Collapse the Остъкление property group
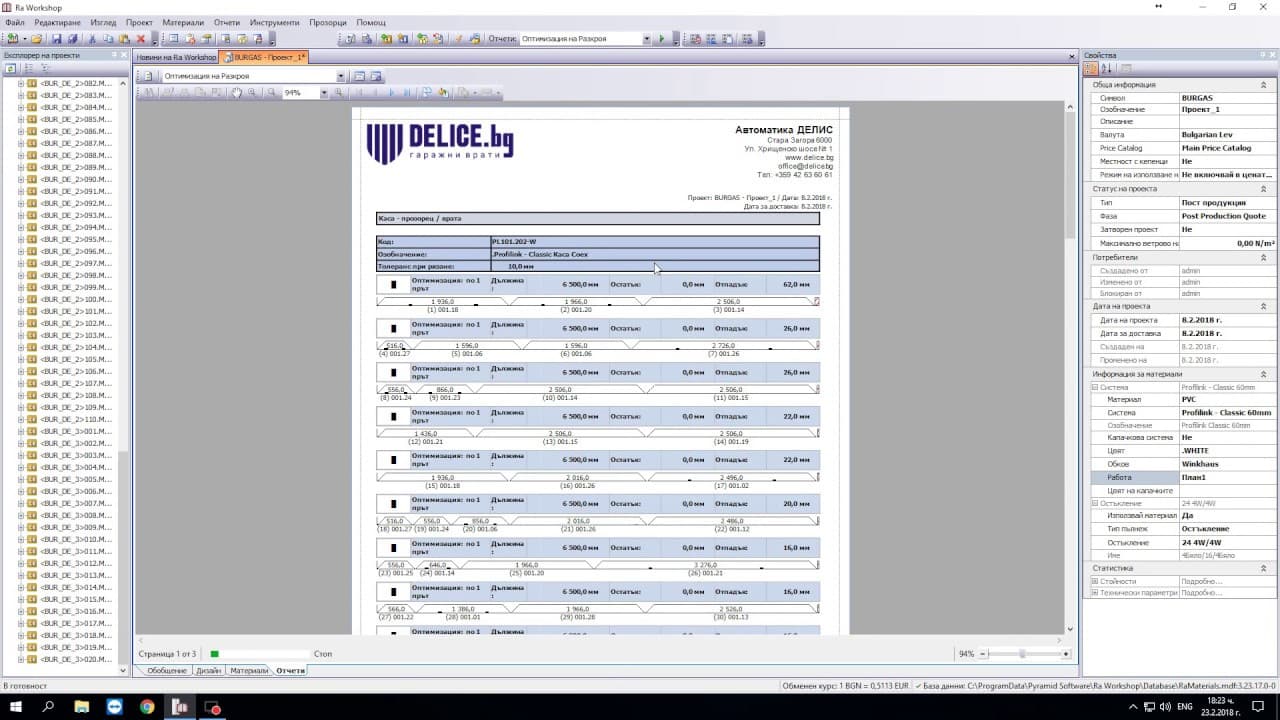The width and height of the screenshot is (1280, 720). (1095, 503)
